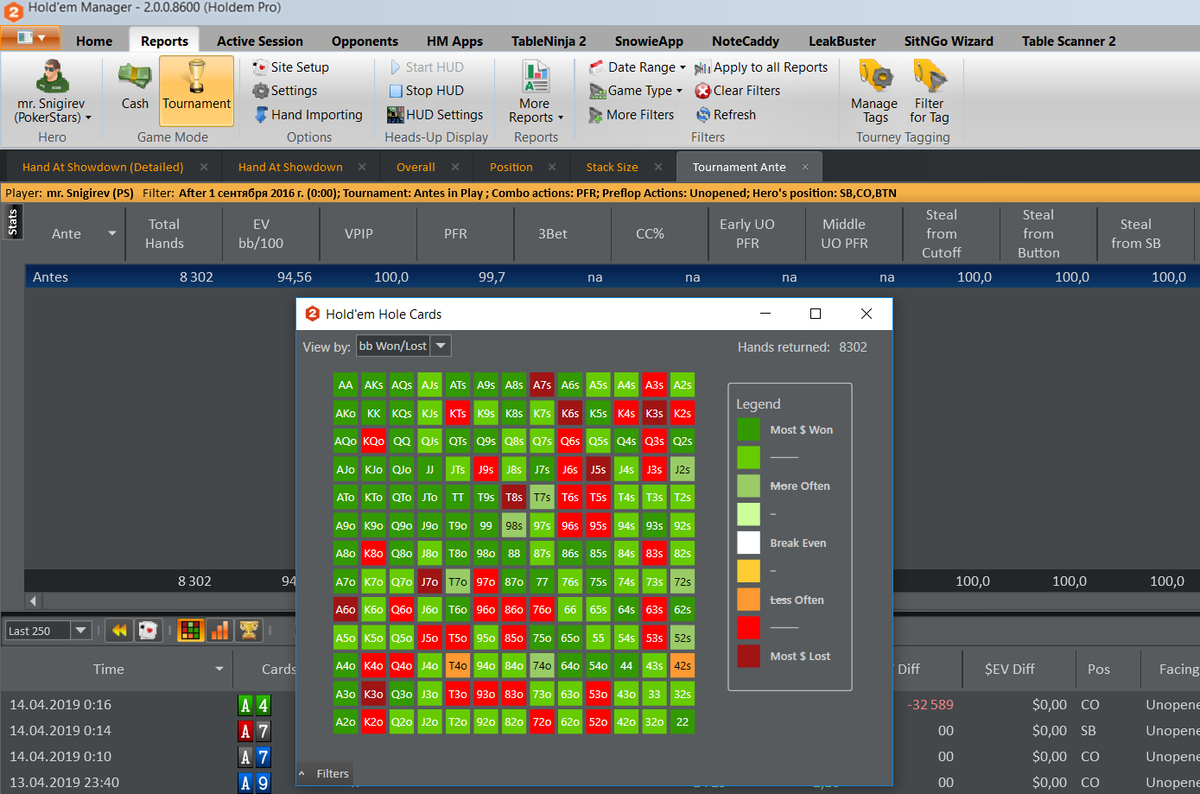Expand the More Reports dropdown
The width and height of the screenshot is (1200, 794).
(535, 91)
